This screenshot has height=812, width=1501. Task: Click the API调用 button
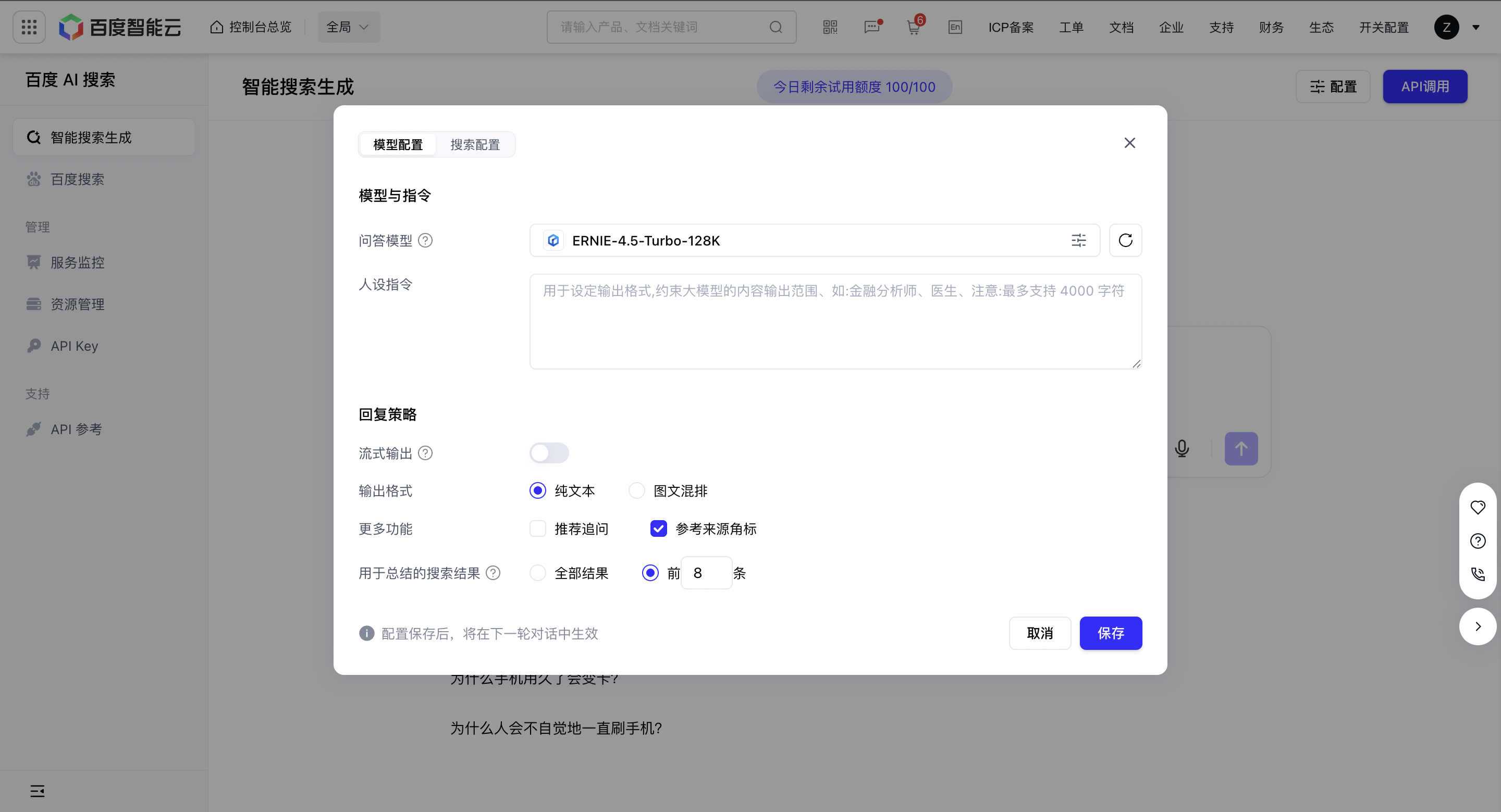click(x=1425, y=85)
